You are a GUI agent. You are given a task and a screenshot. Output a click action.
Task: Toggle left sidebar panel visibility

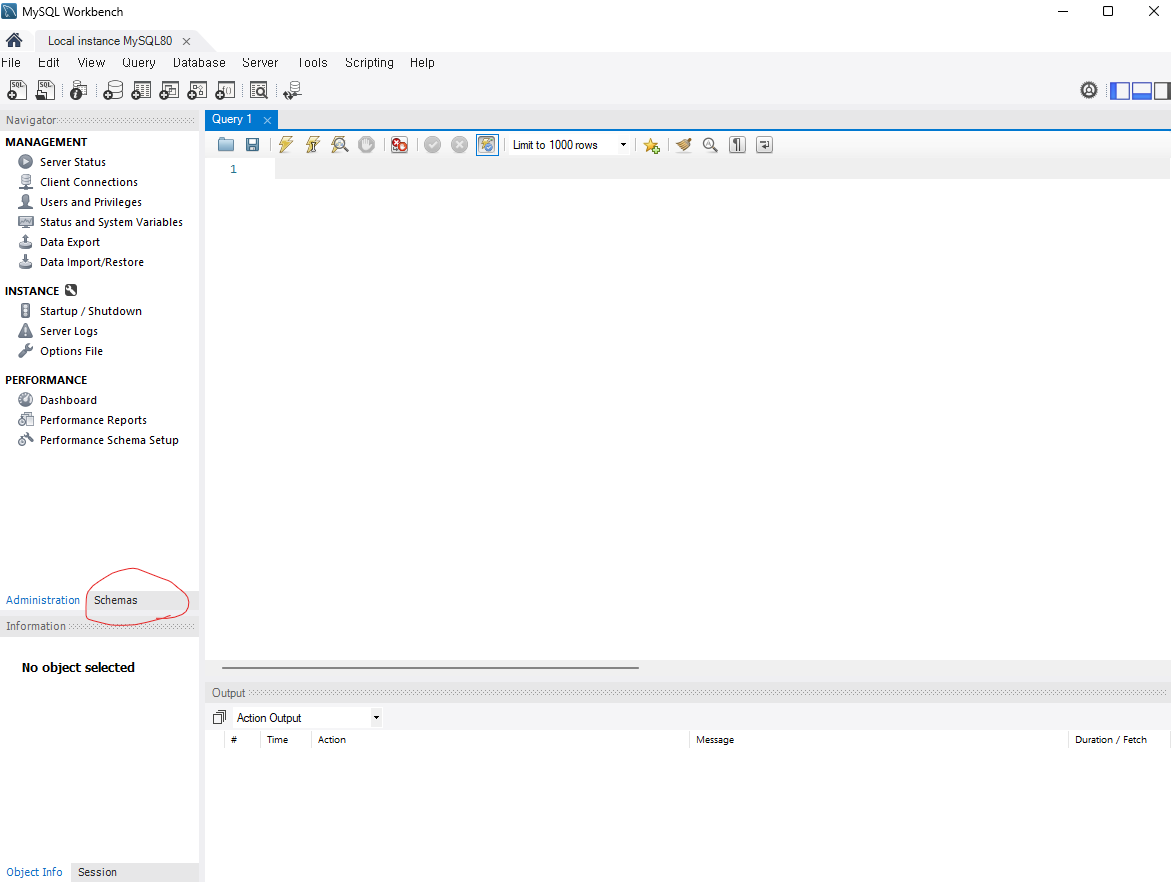tap(1119, 90)
